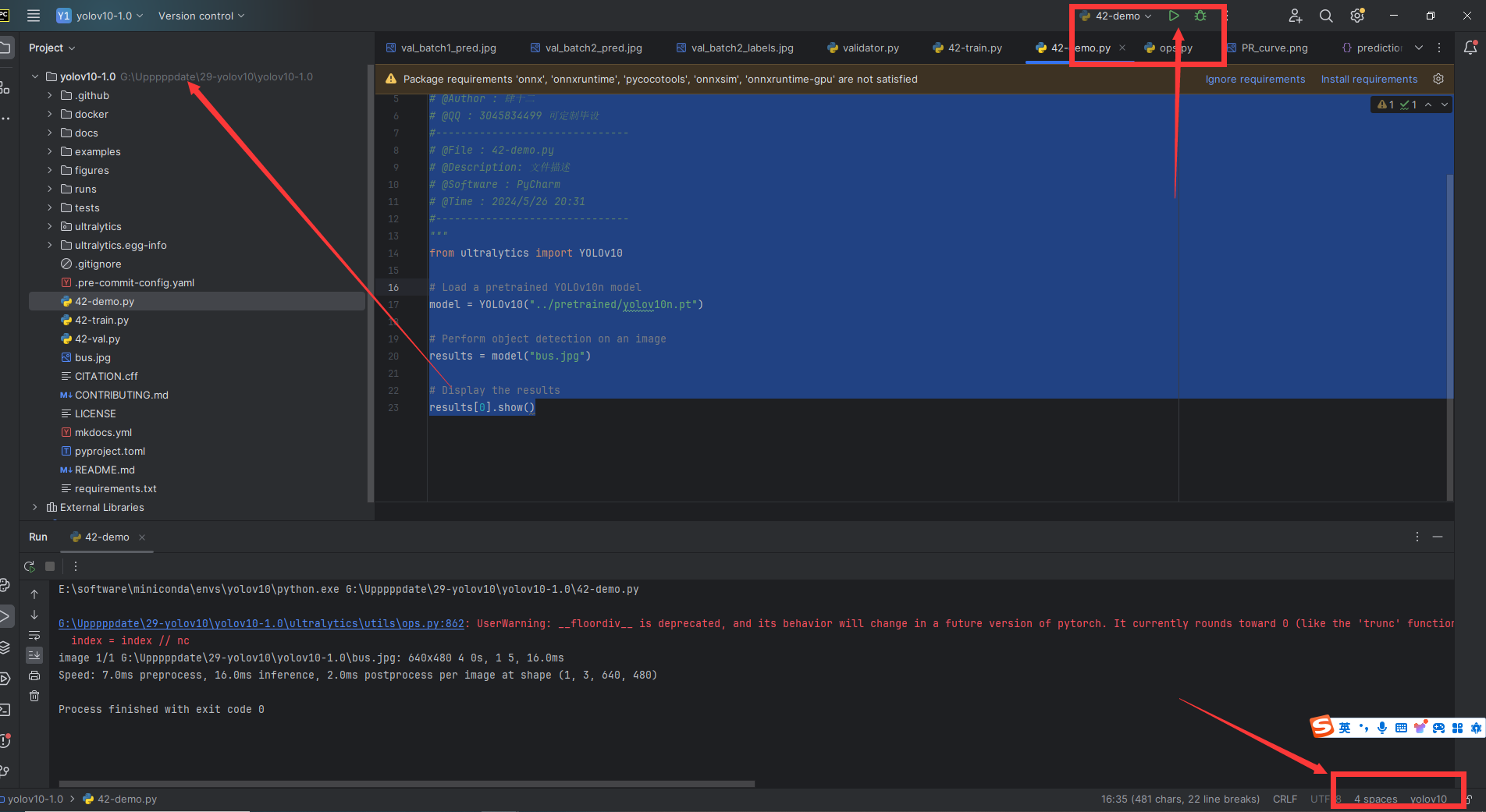Open 42-demo run configuration dropdown
This screenshot has height=812, width=1486.
1116,16
